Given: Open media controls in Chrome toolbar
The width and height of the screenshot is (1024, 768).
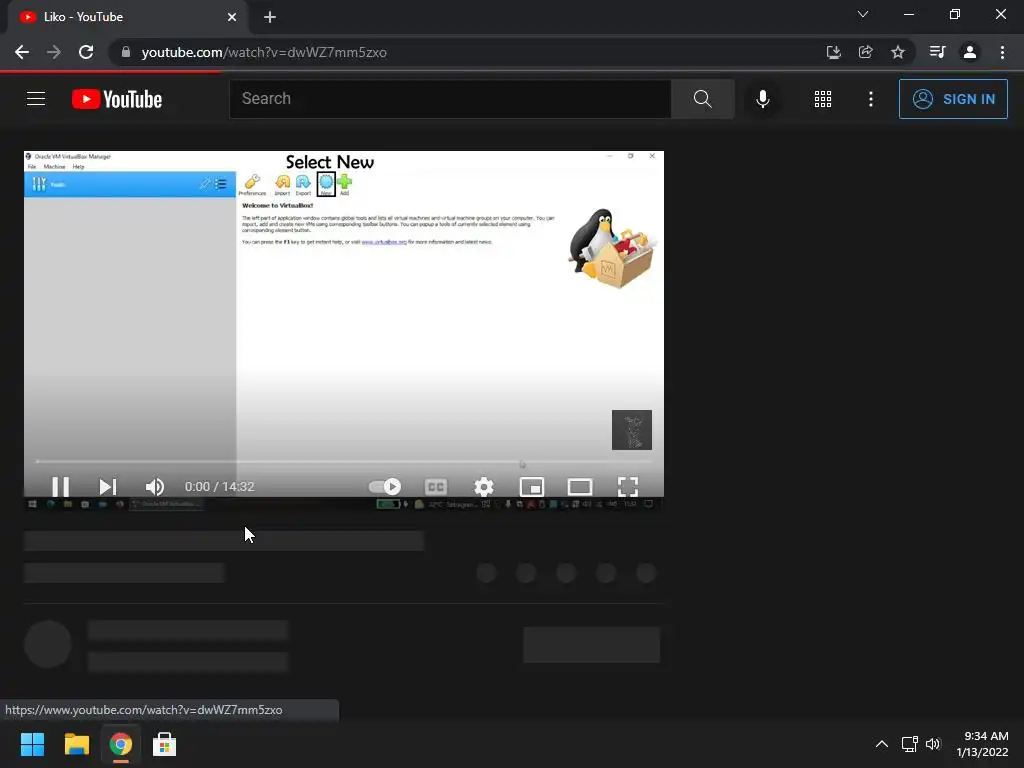Looking at the screenshot, I should (x=937, y=52).
